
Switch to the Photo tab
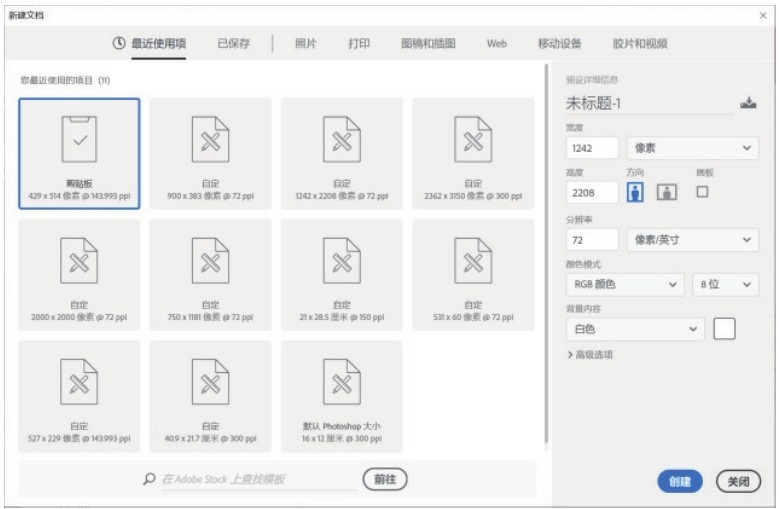(306, 44)
